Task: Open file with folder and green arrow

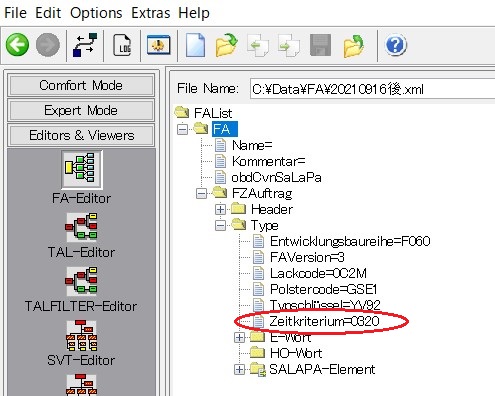Action: pos(226,45)
